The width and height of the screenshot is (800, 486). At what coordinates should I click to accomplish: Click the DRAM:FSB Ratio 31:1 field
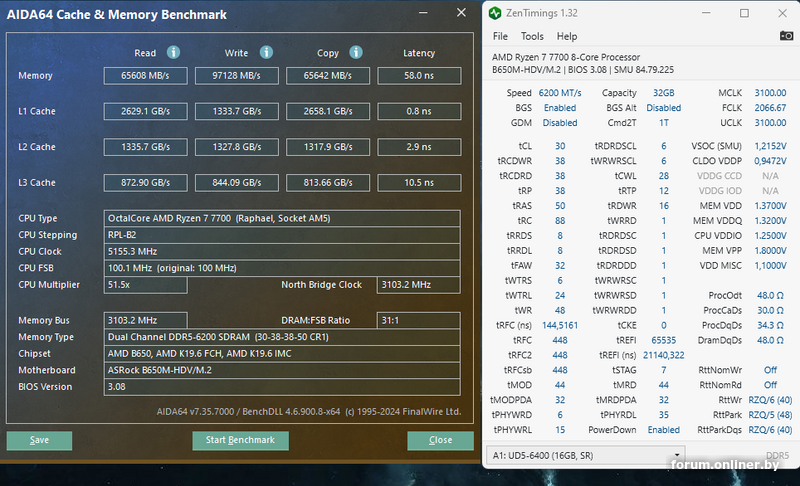[x=419, y=320]
